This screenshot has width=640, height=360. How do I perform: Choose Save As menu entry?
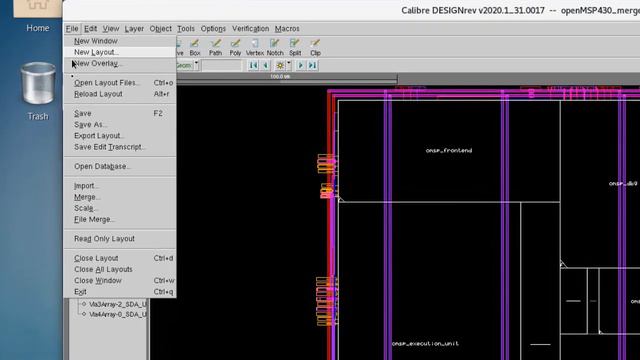coord(120,124)
